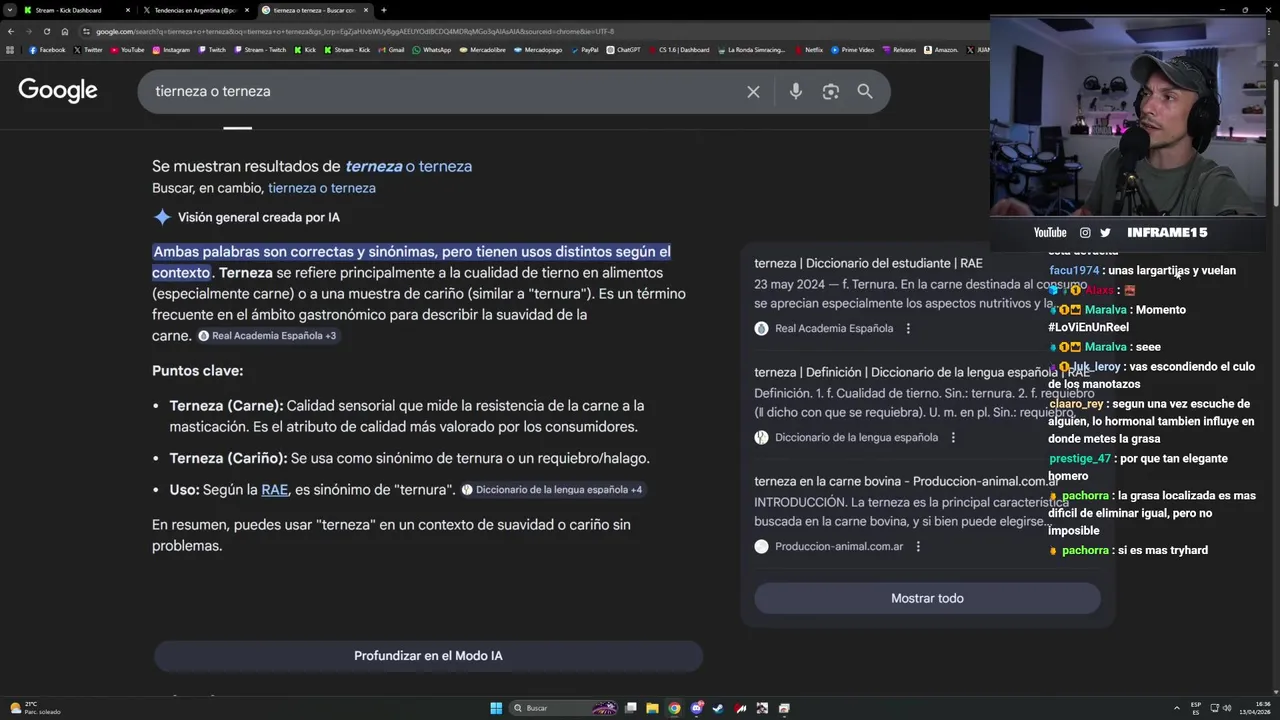Open the Mercadolibre bookmark
This screenshot has width=1280, height=720.
pyautogui.click(x=483, y=50)
